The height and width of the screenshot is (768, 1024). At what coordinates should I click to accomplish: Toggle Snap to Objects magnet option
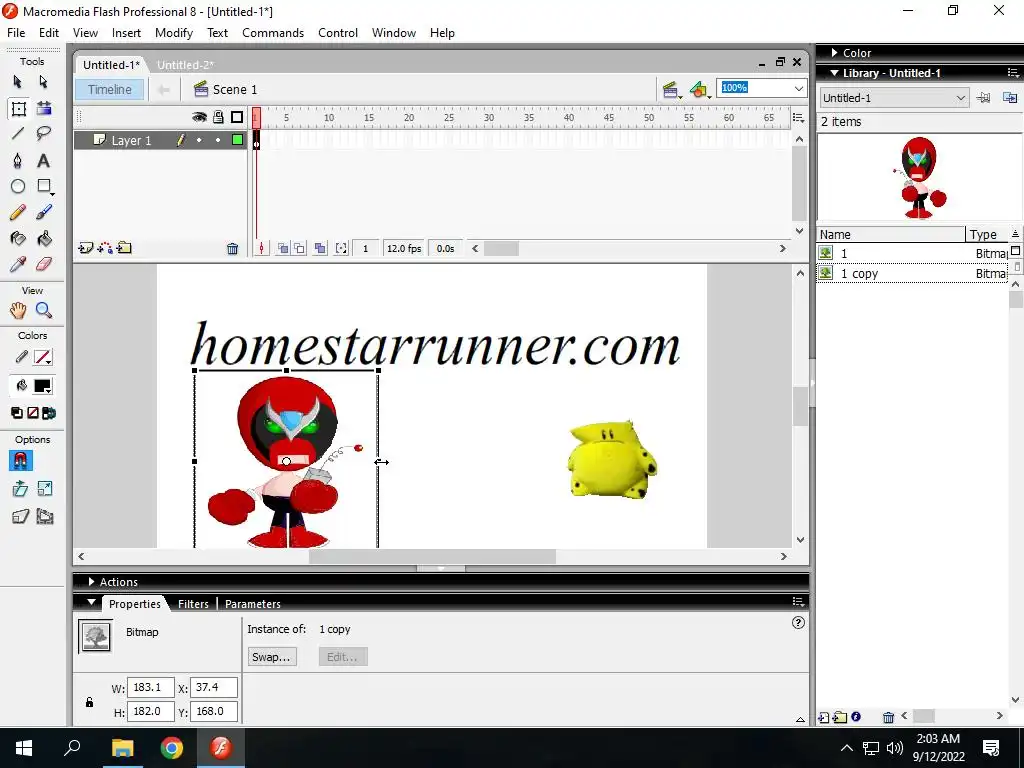coord(20,461)
